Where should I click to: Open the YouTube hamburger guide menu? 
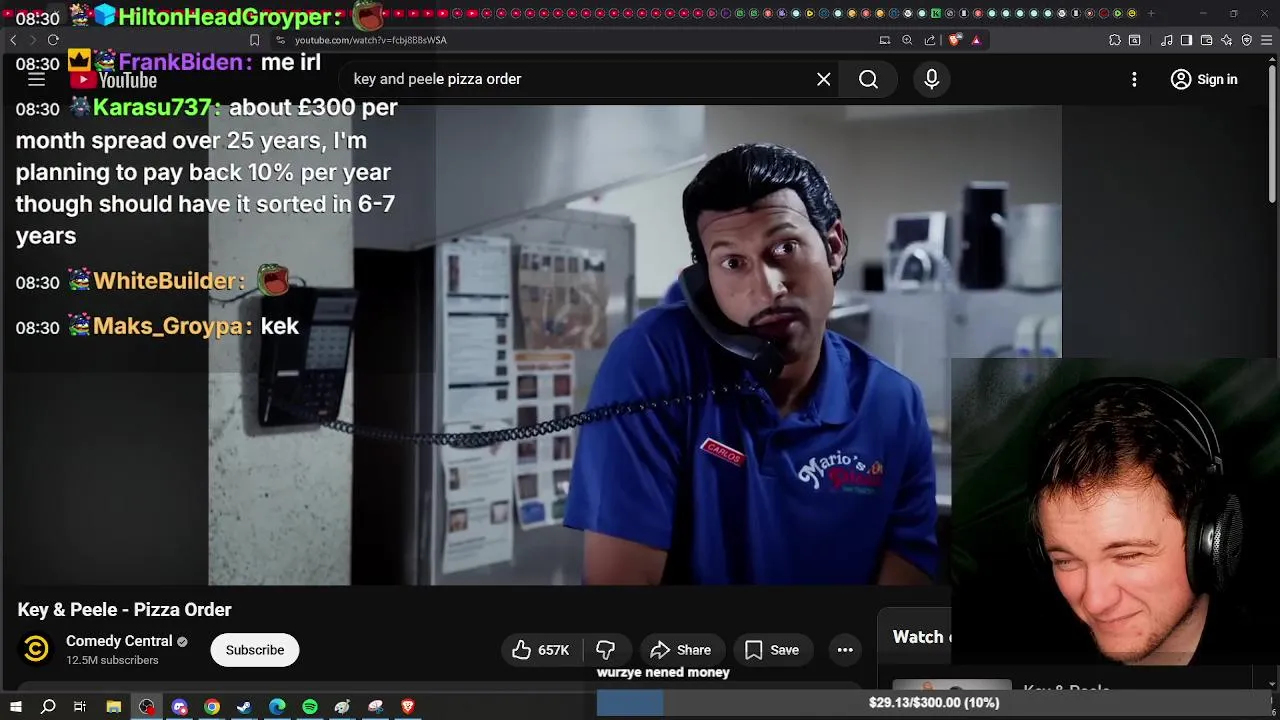[x=36, y=79]
